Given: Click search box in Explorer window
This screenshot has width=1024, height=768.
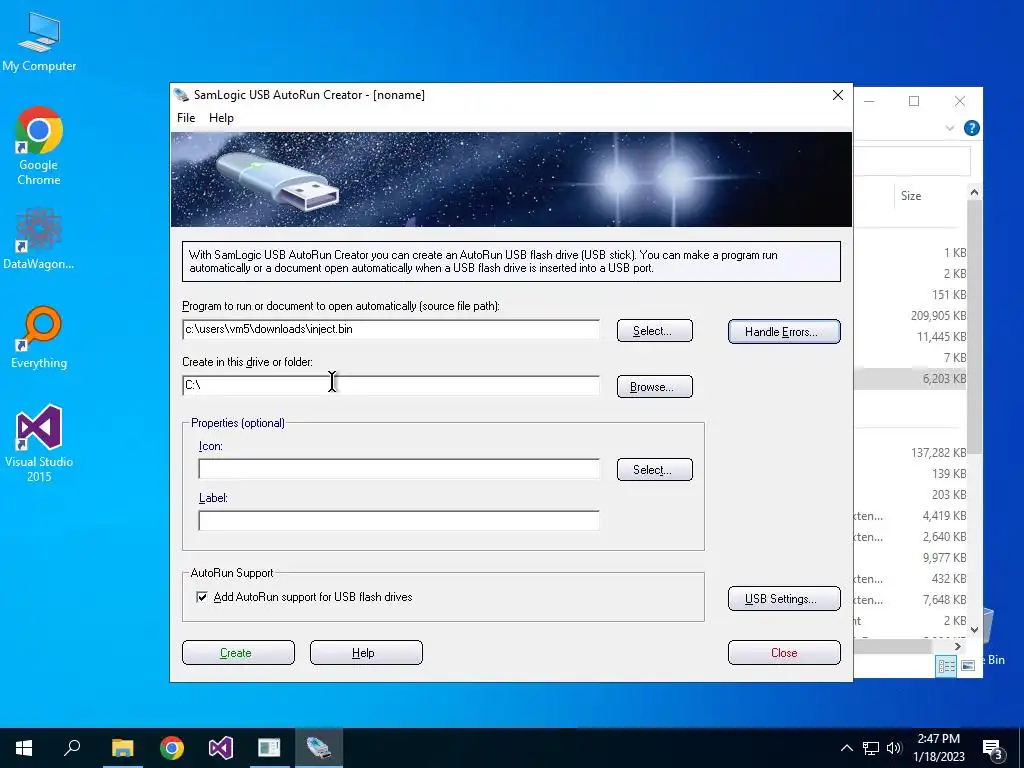Looking at the screenshot, I should tap(912, 161).
